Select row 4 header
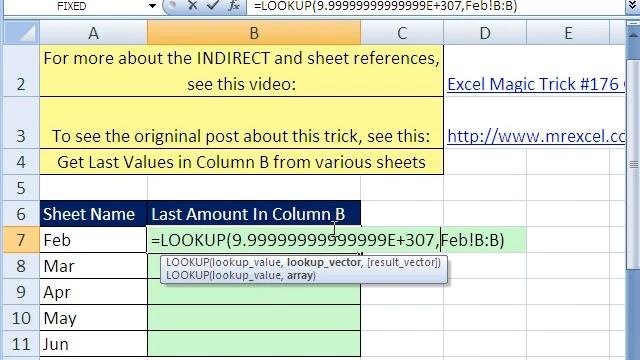Screen dimensions: 640x360 (22, 162)
